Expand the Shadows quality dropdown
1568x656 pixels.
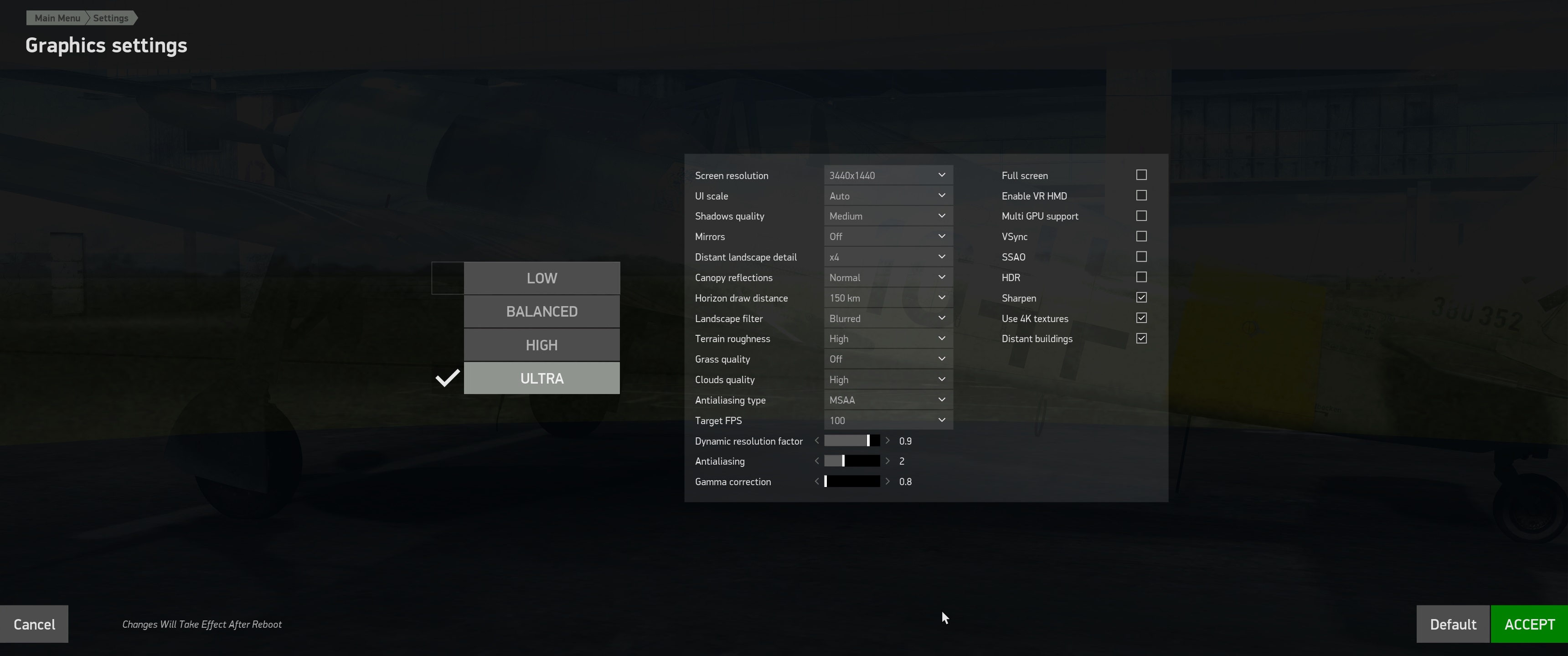888,216
